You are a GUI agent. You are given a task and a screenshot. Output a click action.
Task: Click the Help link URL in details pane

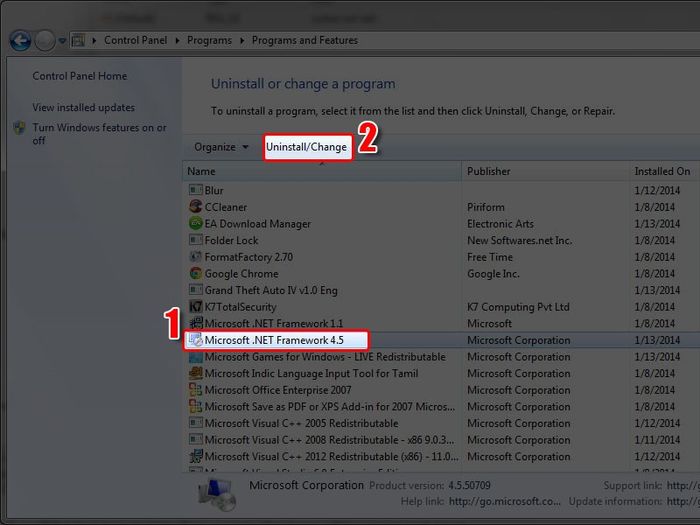[504, 501]
